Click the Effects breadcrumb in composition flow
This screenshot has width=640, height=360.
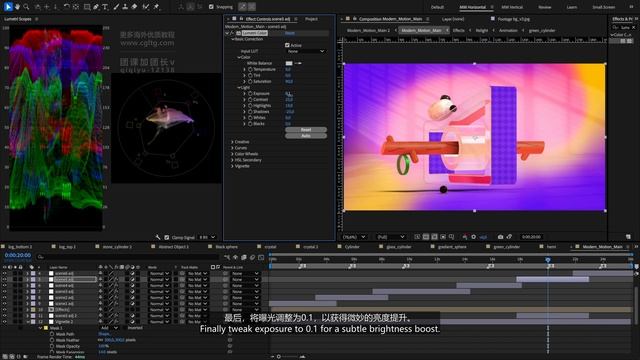[x=458, y=30]
